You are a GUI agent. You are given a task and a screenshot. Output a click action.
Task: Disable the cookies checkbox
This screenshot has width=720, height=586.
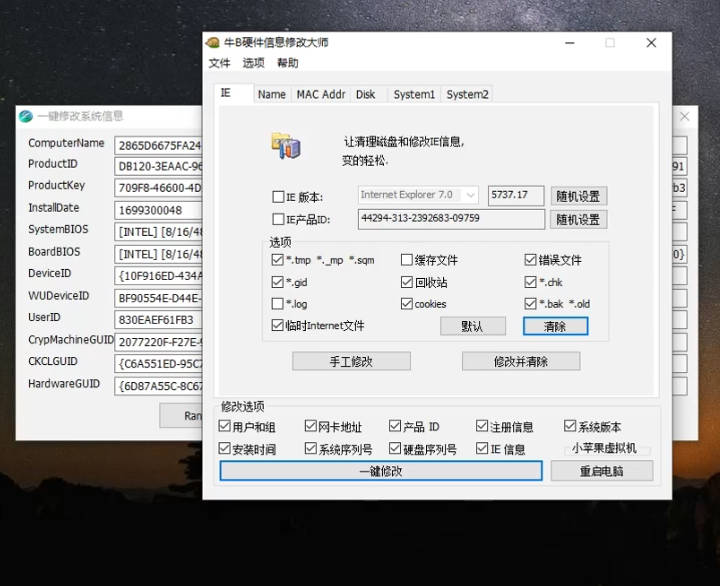point(407,304)
